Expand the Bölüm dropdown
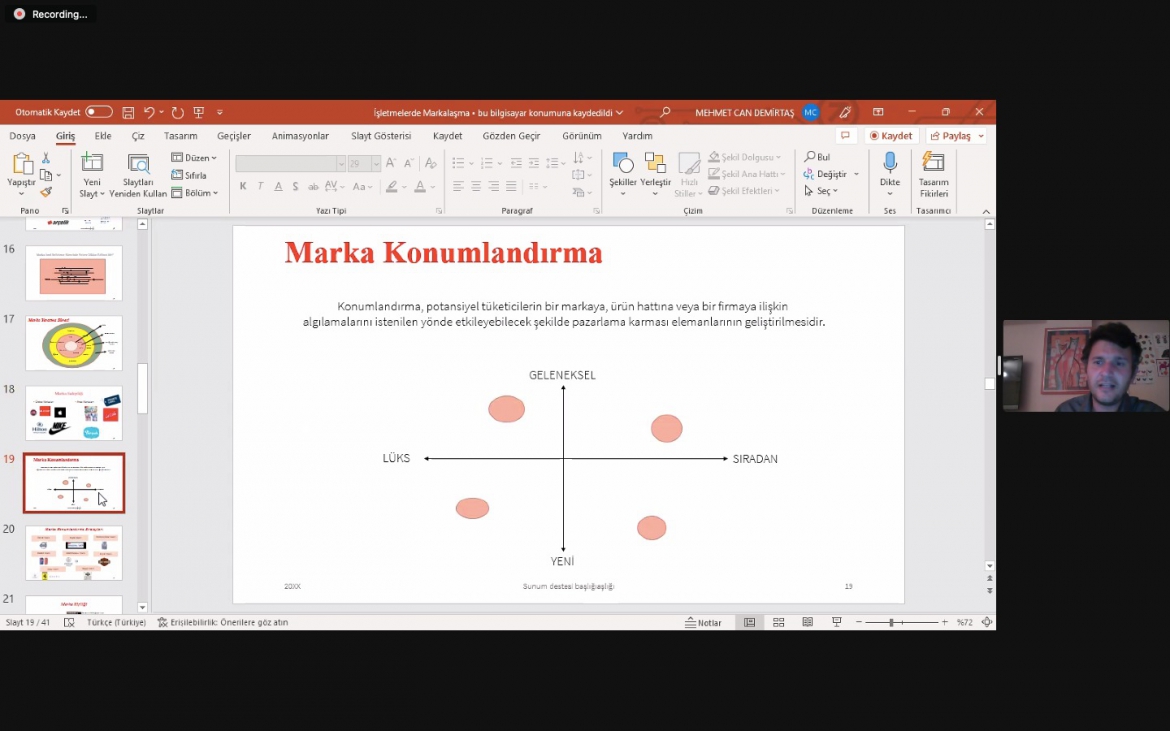Image resolution: width=1170 pixels, height=731 pixels. point(195,192)
